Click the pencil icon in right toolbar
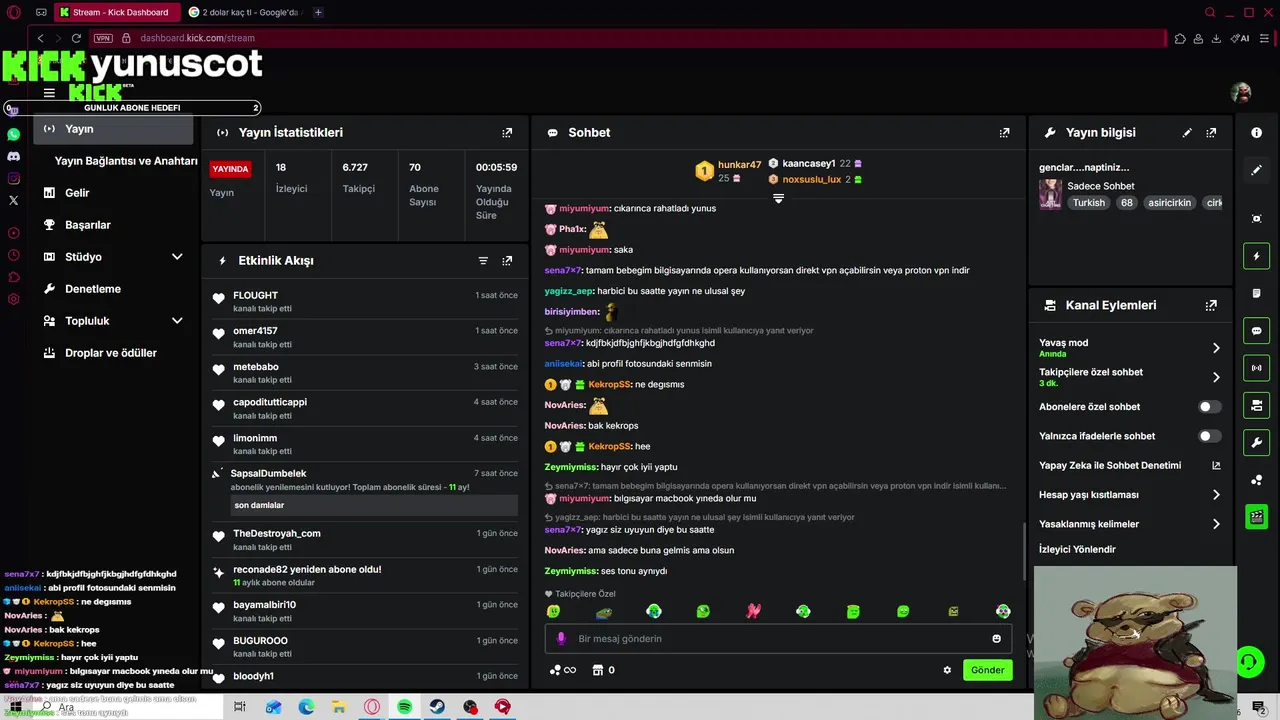Screen dimensions: 1280x720 coord(1257,170)
